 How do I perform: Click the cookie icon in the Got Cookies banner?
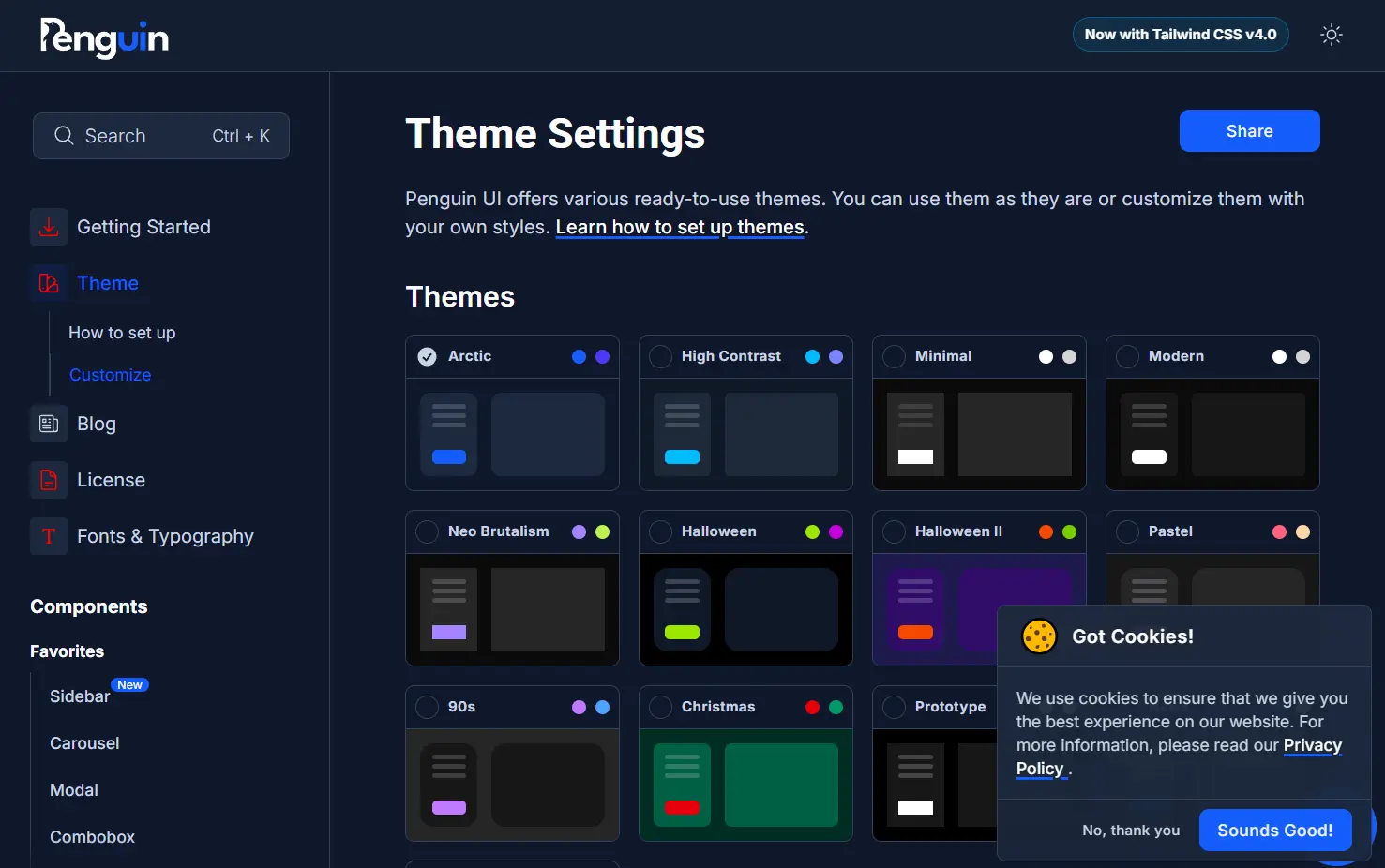[x=1039, y=636]
